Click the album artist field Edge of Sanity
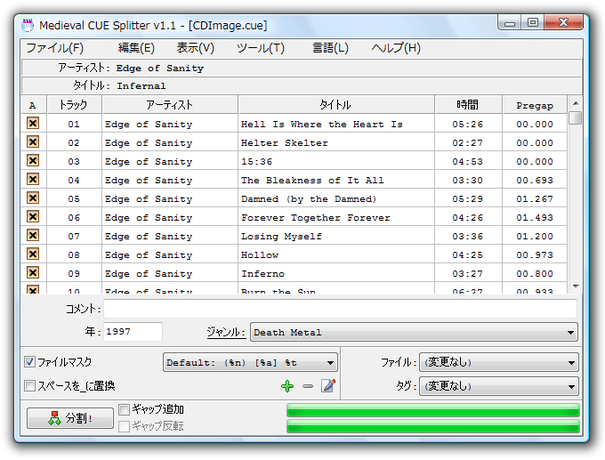This screenshot has width=605, height=460. pyautogui.click(x=302, y=68)
